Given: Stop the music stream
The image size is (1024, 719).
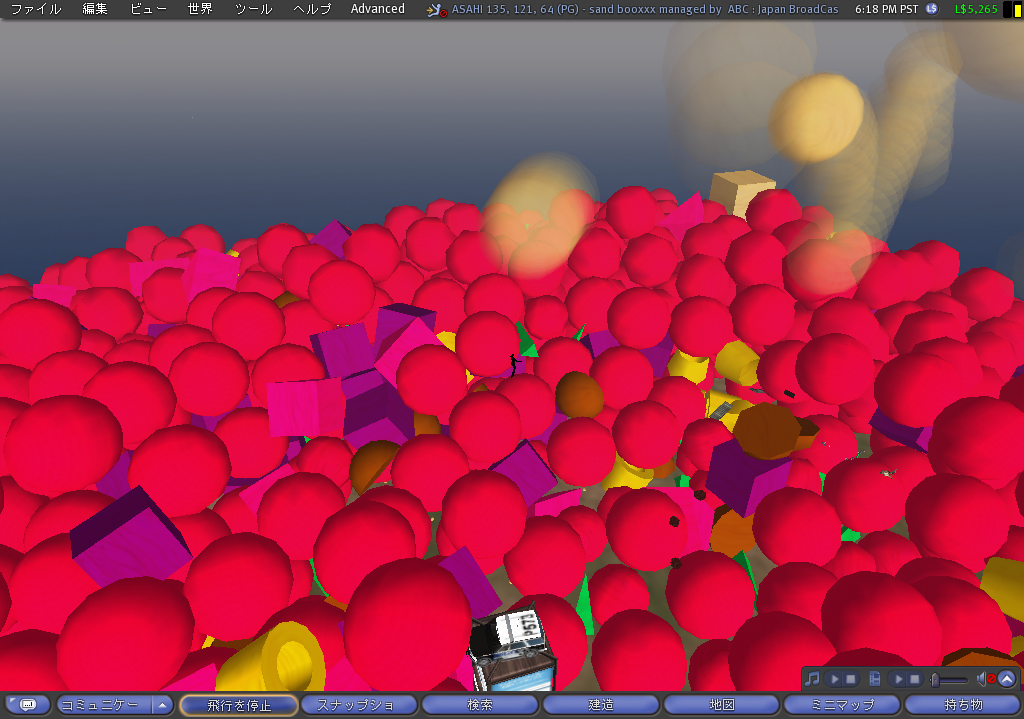Looking at the screenshot, I should click(851, 679).
